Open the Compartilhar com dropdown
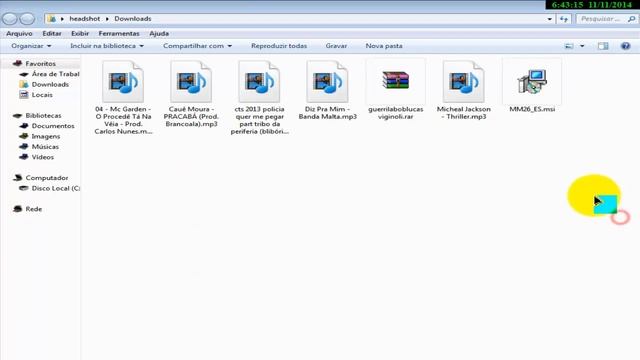The width and height of the screenshot is (640, 360). (x=198, y=46)
